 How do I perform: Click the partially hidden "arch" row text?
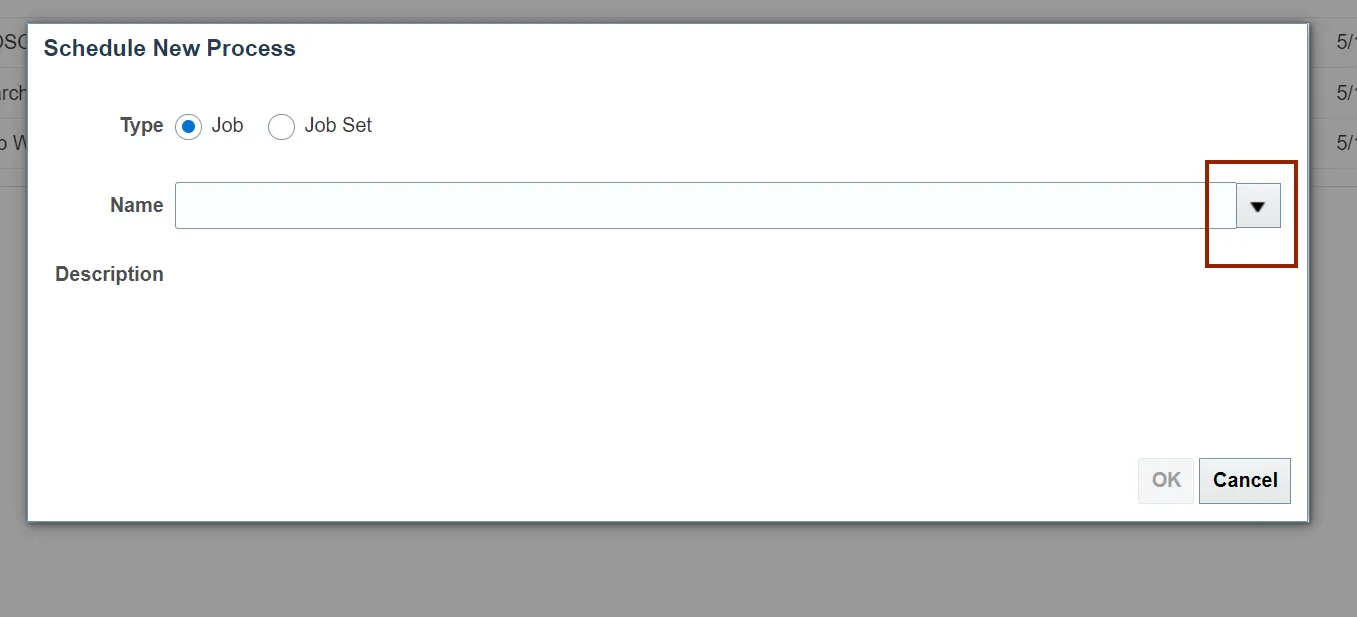coord(13,93)
